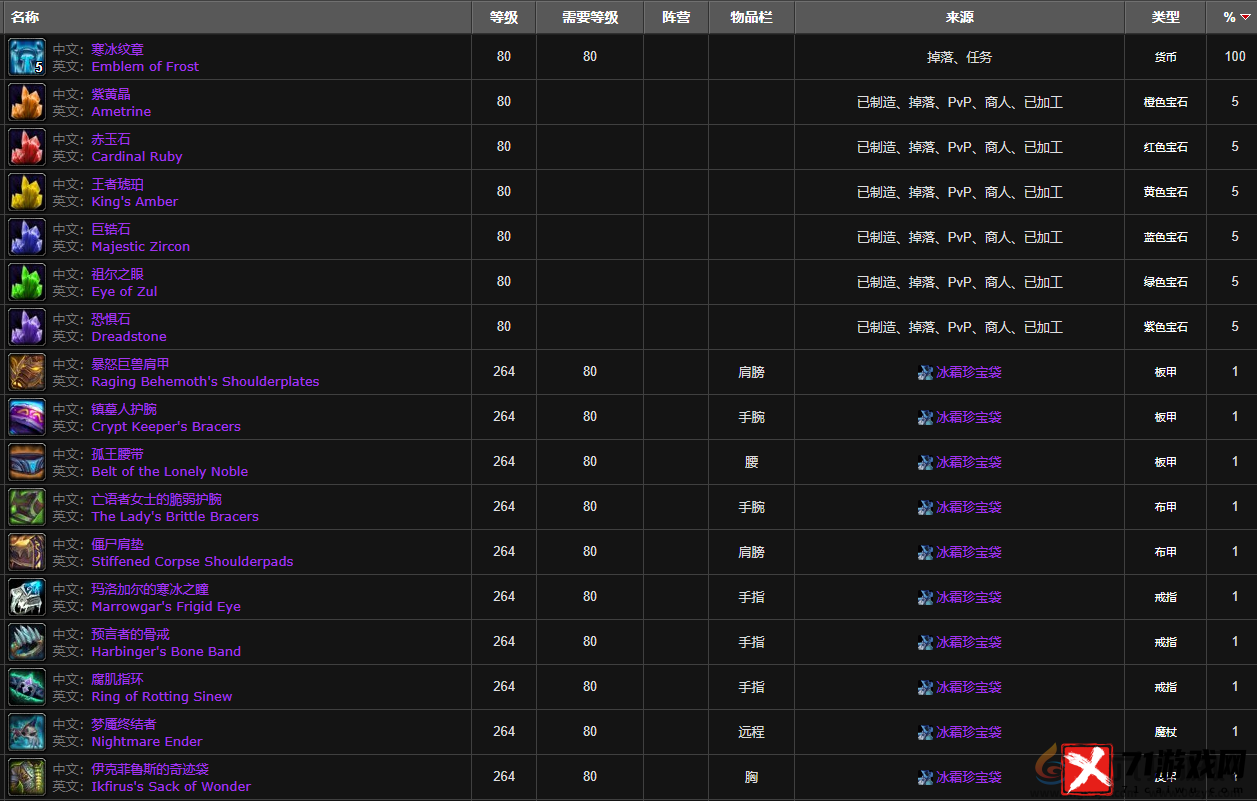Open the Dreadstone item link

129,336
